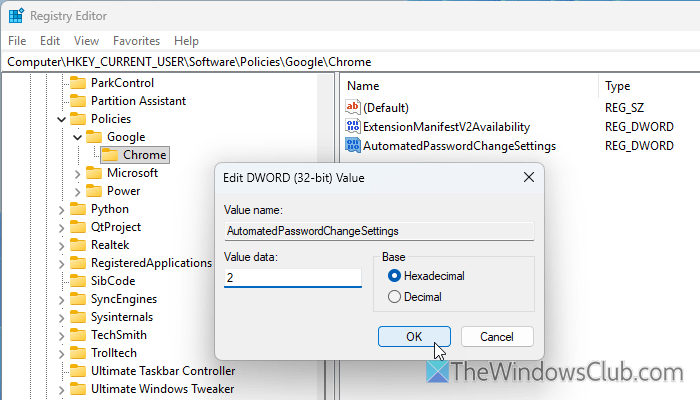Select the SibCode key label
This screenshot has width=700, height=400.
113,281
